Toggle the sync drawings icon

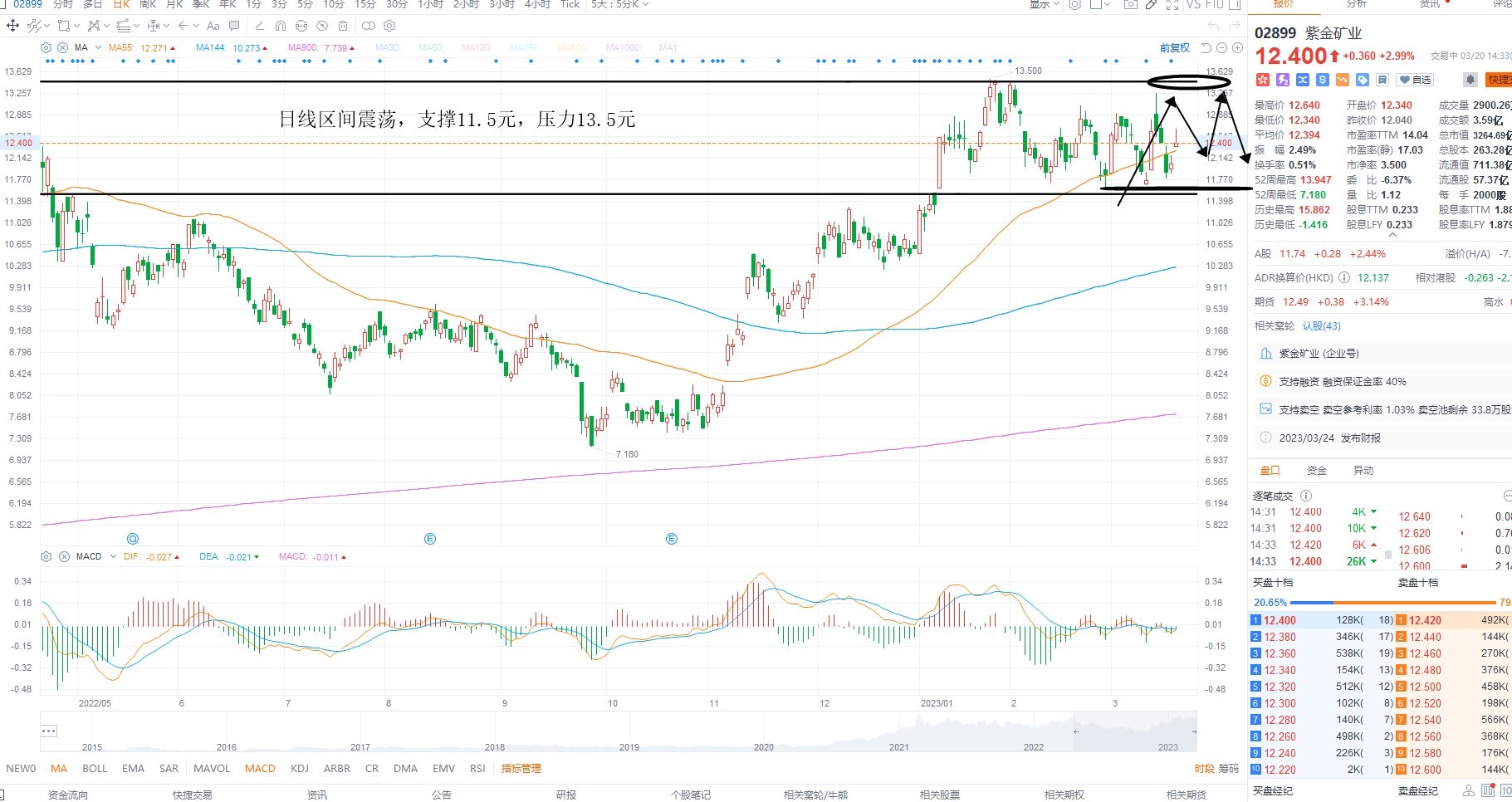coord(301,26)
